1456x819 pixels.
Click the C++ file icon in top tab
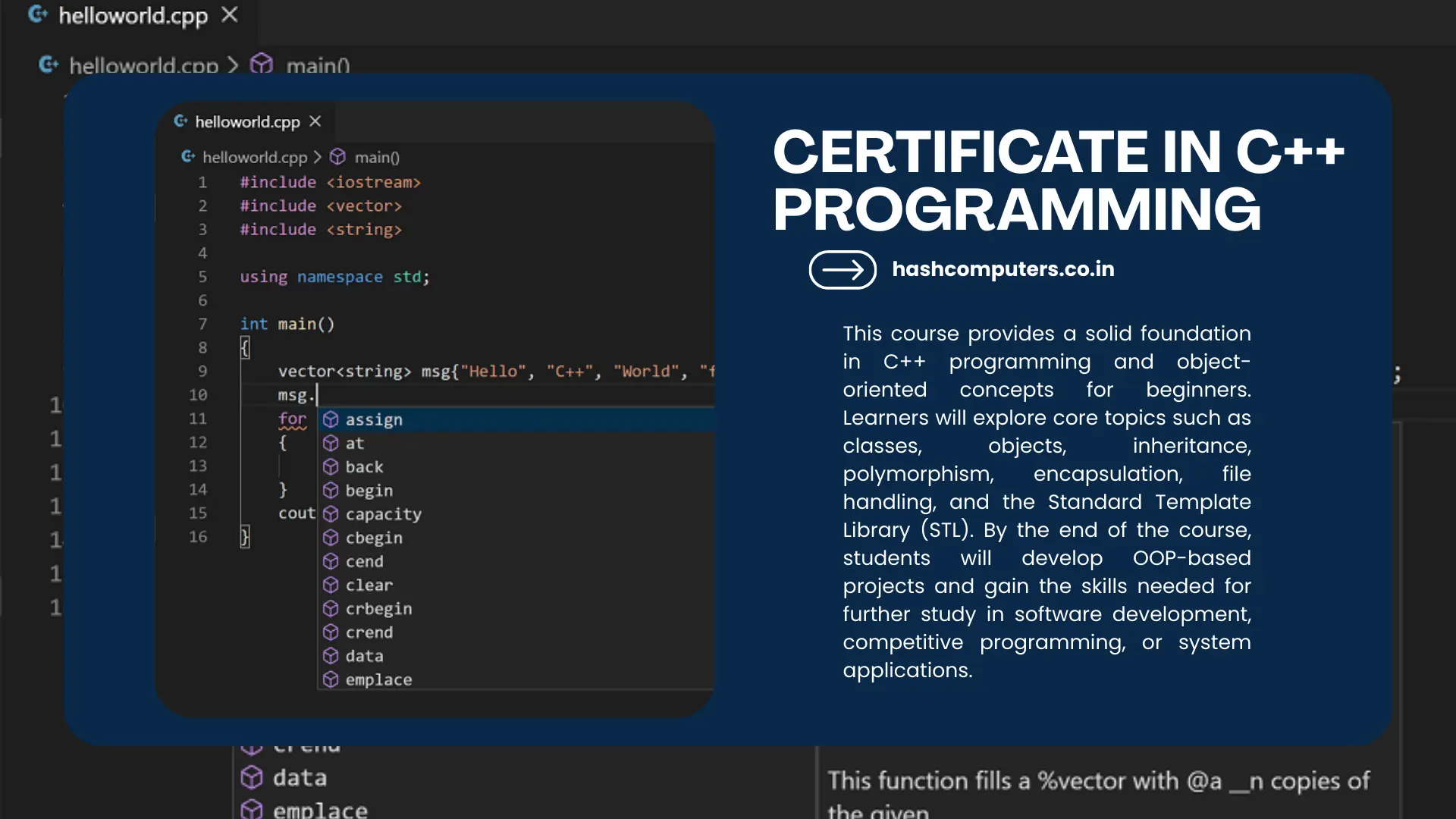click(38, 14)
